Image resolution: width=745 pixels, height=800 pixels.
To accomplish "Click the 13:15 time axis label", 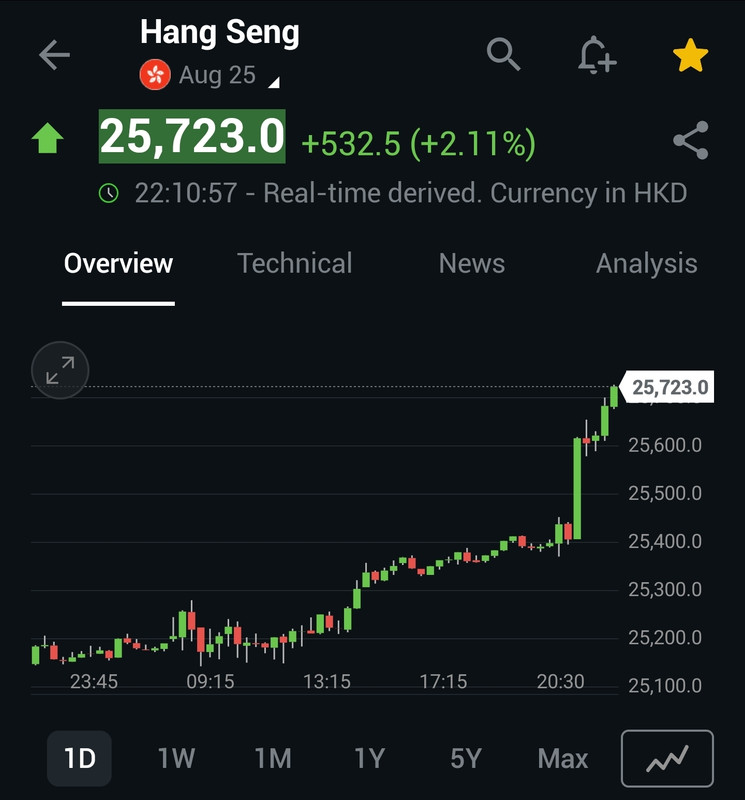I will point(327,682).
